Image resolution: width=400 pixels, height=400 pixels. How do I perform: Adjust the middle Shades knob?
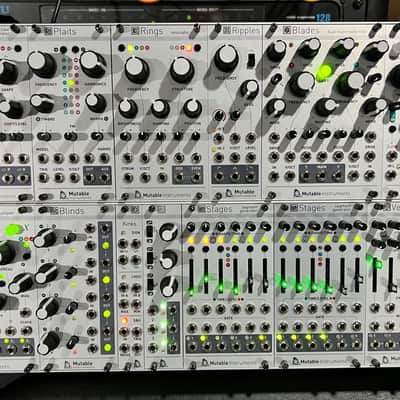tap(168, 259)
